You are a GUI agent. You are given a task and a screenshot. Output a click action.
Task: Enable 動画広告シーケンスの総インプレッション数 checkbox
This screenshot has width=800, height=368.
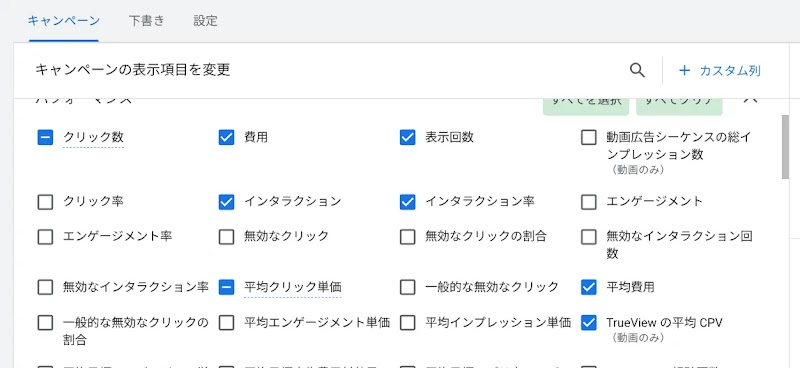pos(589,137)
